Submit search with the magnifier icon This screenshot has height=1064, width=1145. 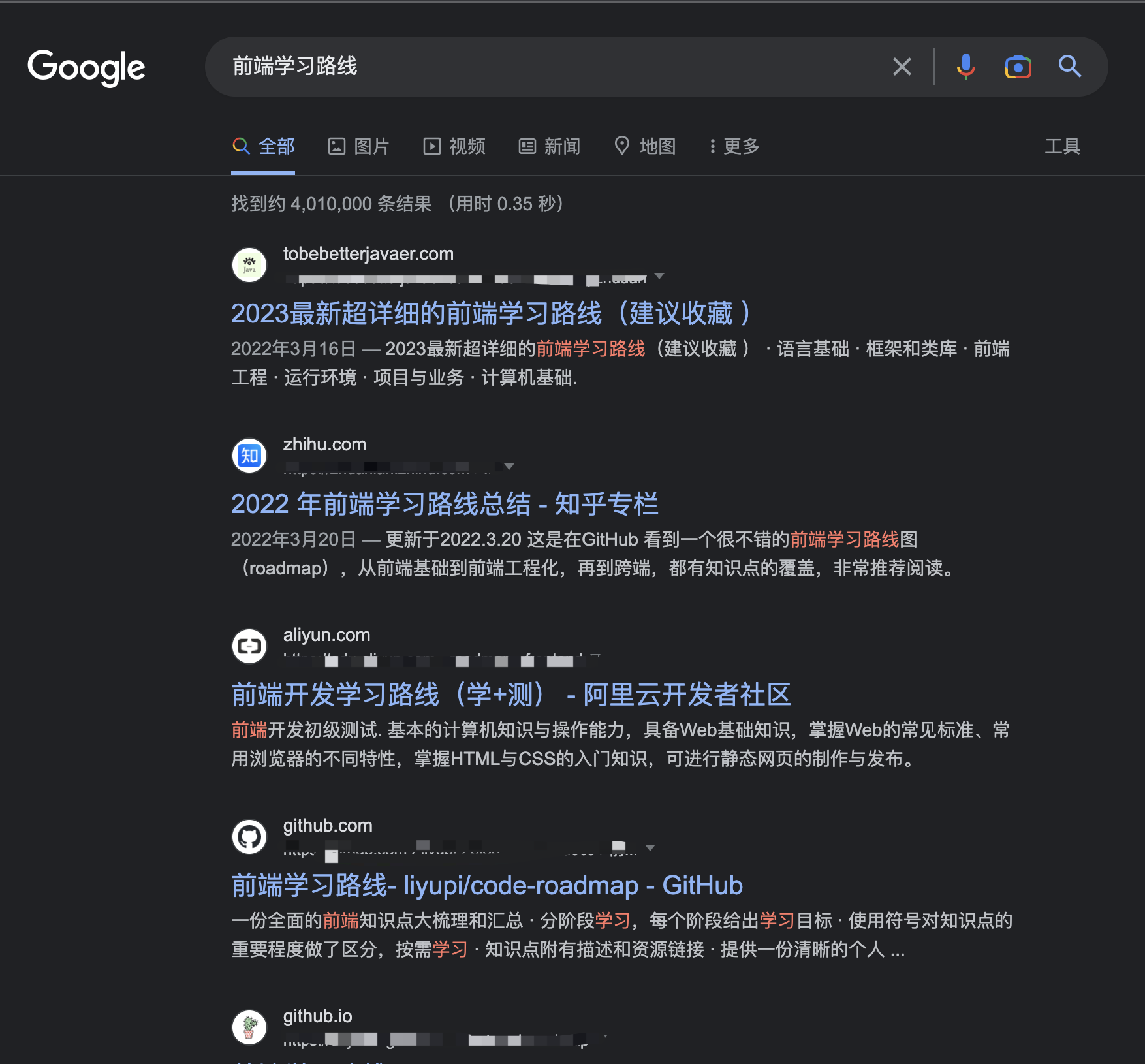pos(1070,67)
